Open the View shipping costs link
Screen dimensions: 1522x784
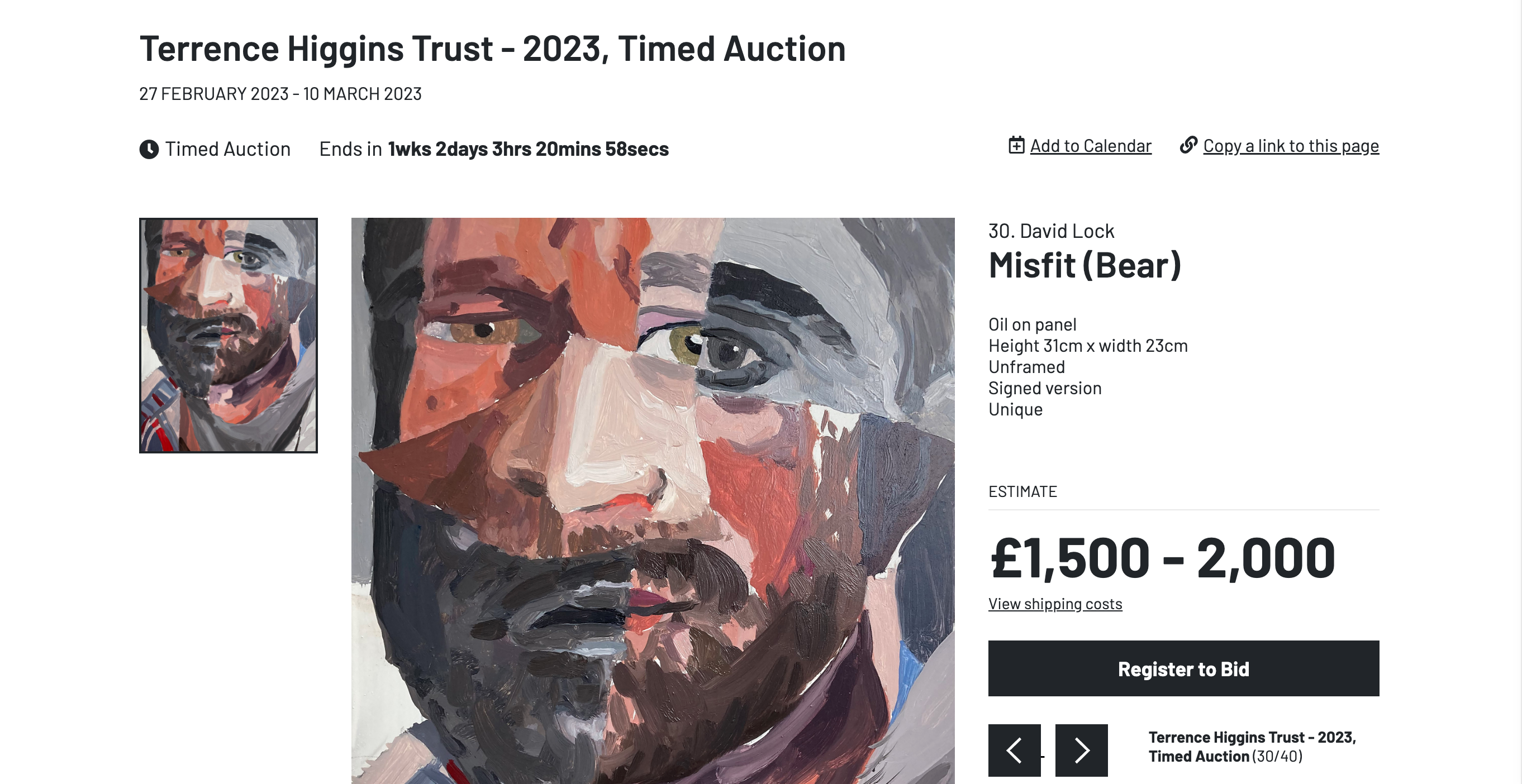click(x=1055, y=604)
